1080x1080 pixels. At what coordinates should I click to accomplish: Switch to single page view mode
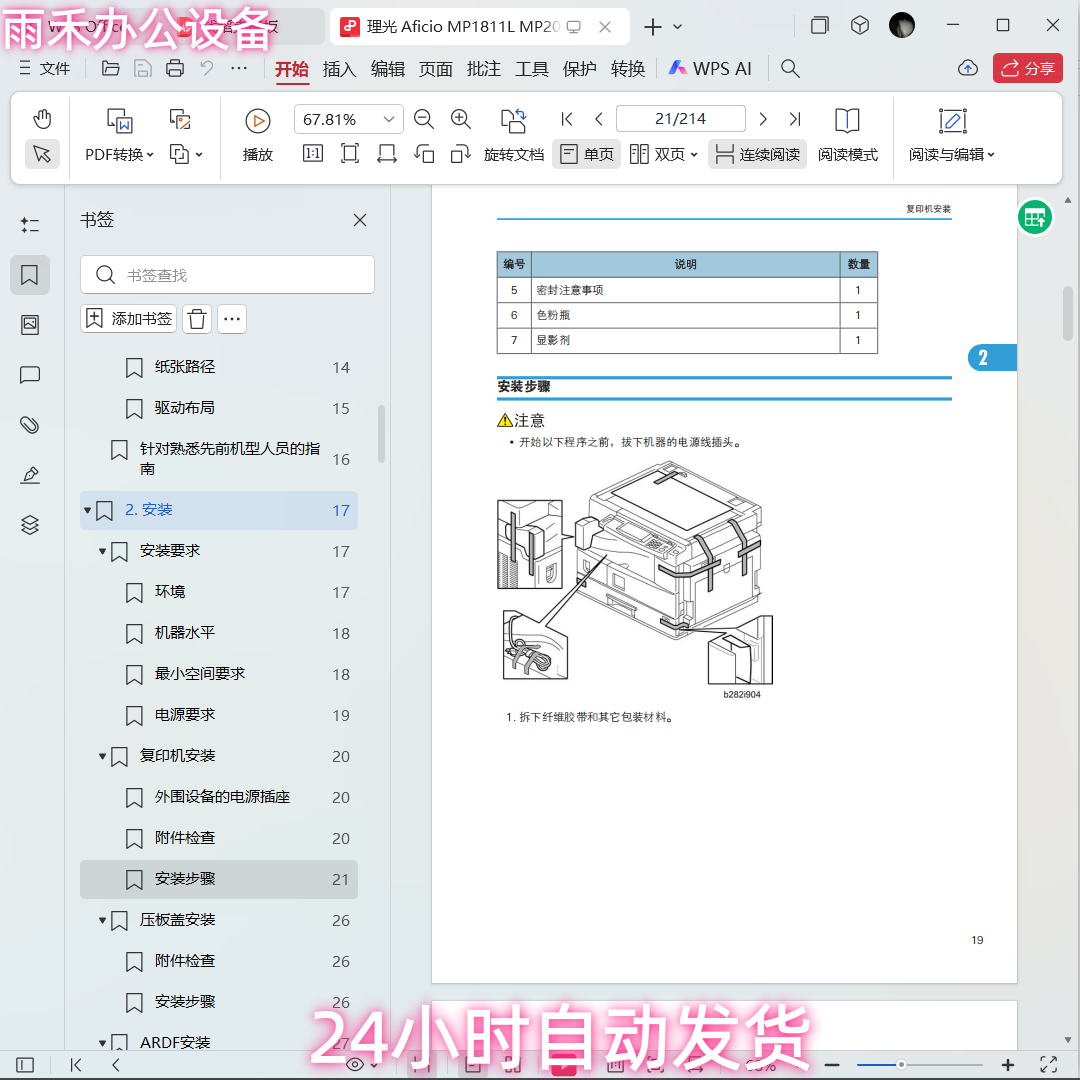[x=586, y=154]
